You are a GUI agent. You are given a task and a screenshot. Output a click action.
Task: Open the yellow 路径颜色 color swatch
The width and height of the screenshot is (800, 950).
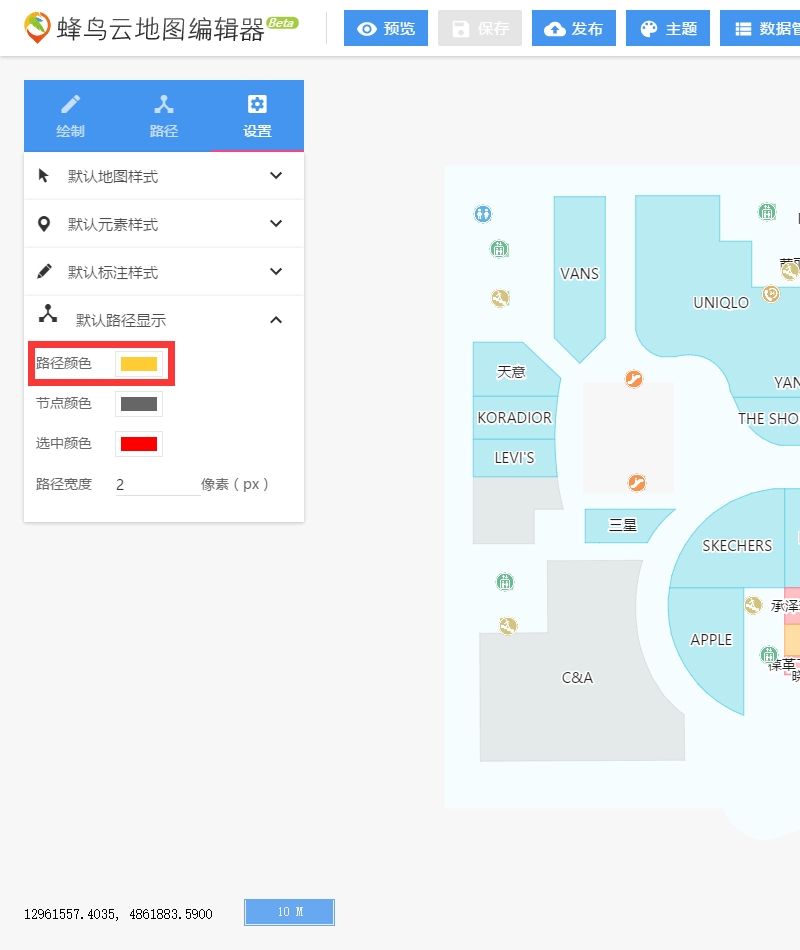[139, 364]
